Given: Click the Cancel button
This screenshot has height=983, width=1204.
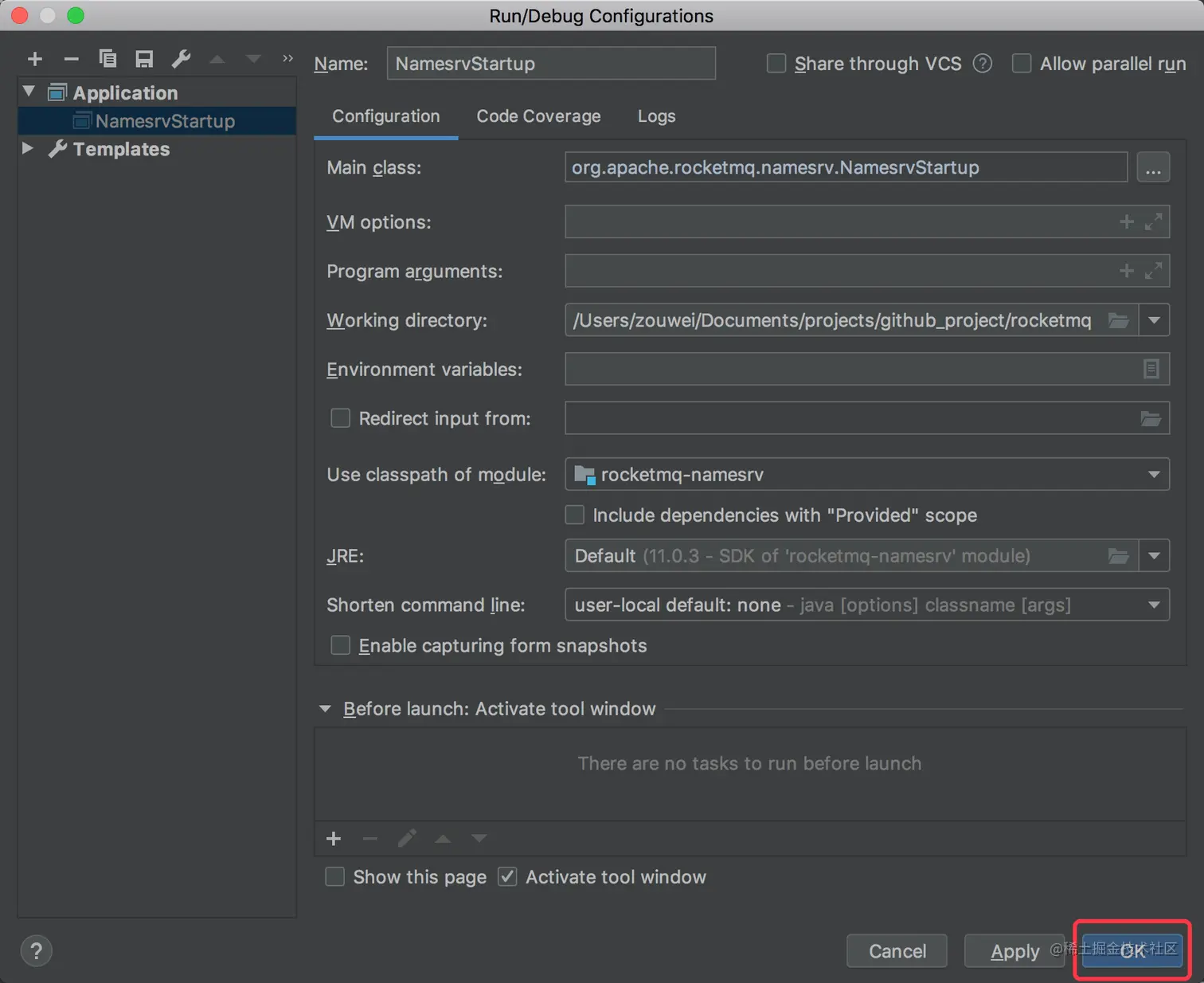Looking at the screenshot, I should tap(897, 951).
